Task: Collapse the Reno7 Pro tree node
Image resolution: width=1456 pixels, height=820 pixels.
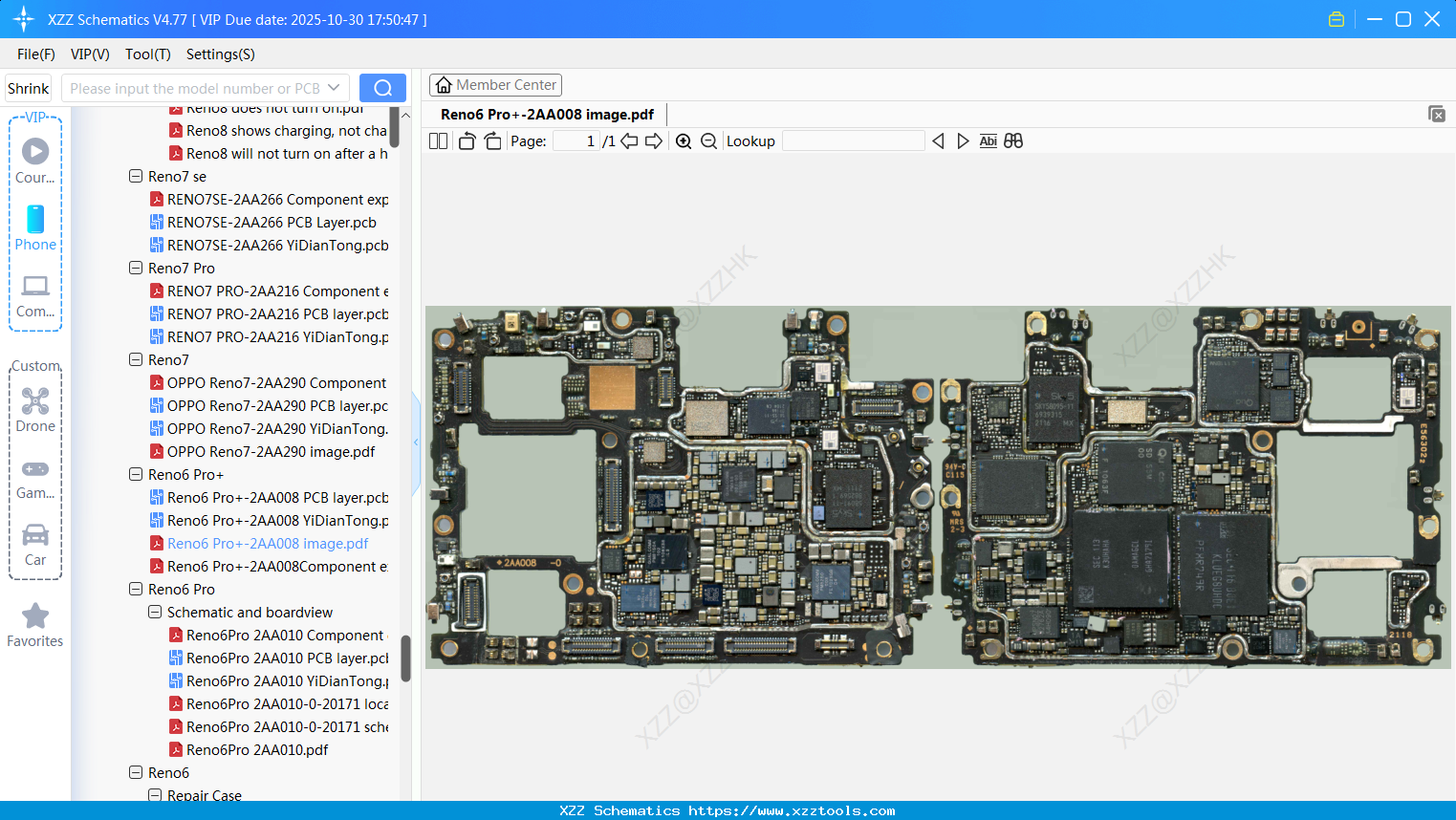Action: [x=136, y=269]
